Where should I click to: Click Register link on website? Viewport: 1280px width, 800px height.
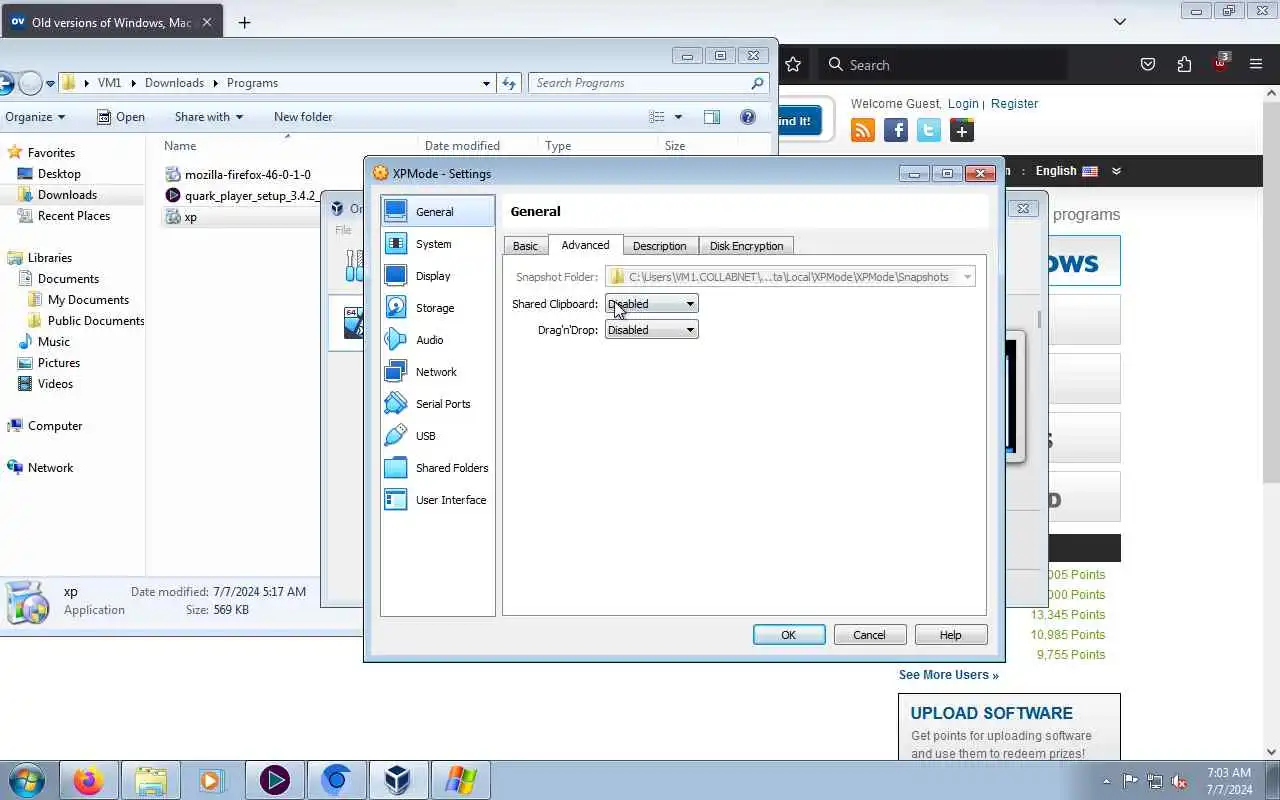pyautogui.click(x=1014, y=104)
